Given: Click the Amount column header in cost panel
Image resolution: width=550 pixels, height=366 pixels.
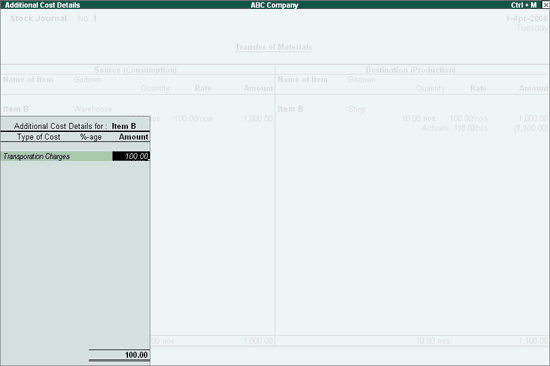Looking at the screenshot, I should (x=133, y=137).
